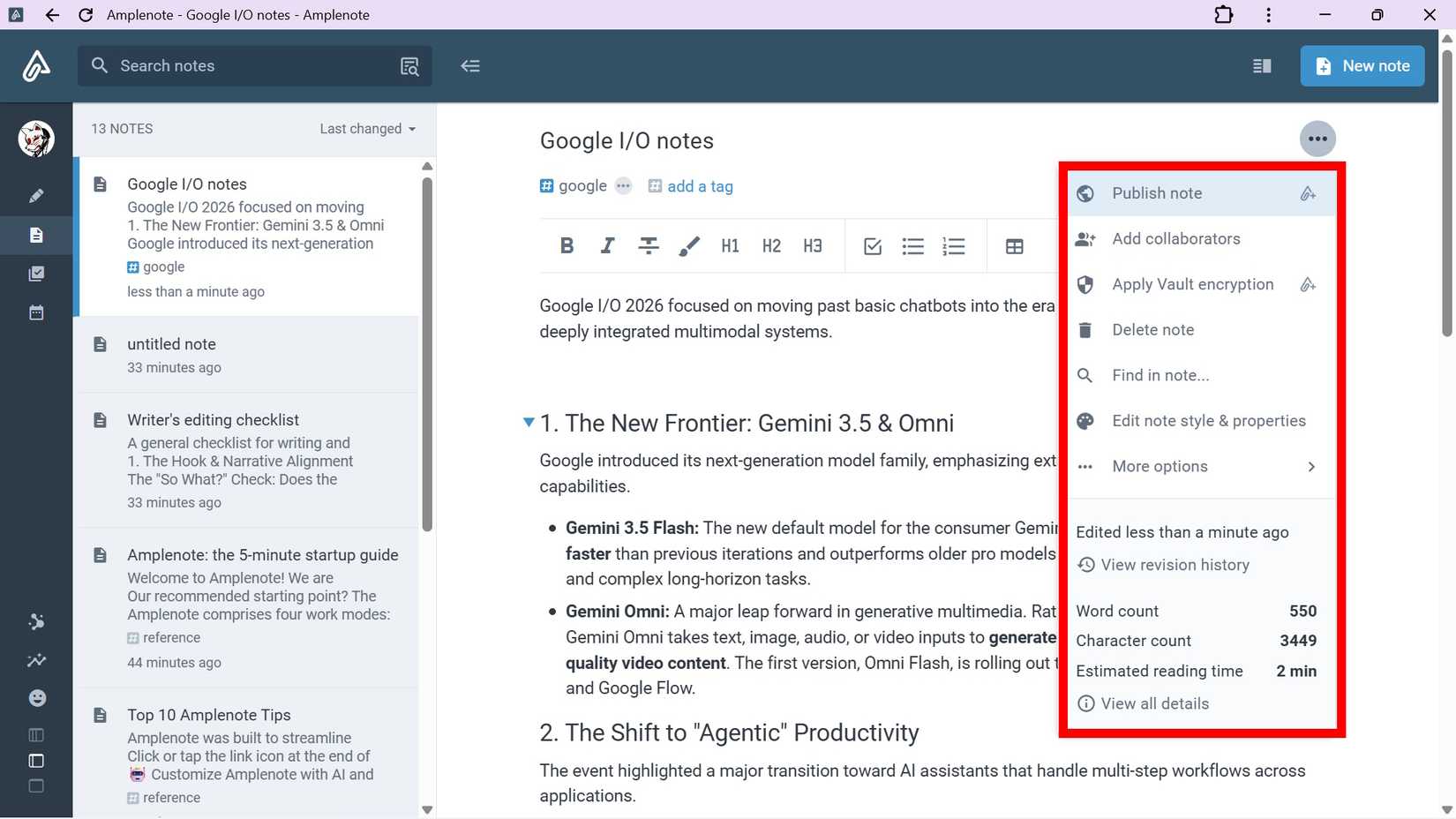Choose Edit note style & properties
Image resolution: width=1456 pixels, height=819 pixels.
pyautogui.click(x=1202, y=421)
